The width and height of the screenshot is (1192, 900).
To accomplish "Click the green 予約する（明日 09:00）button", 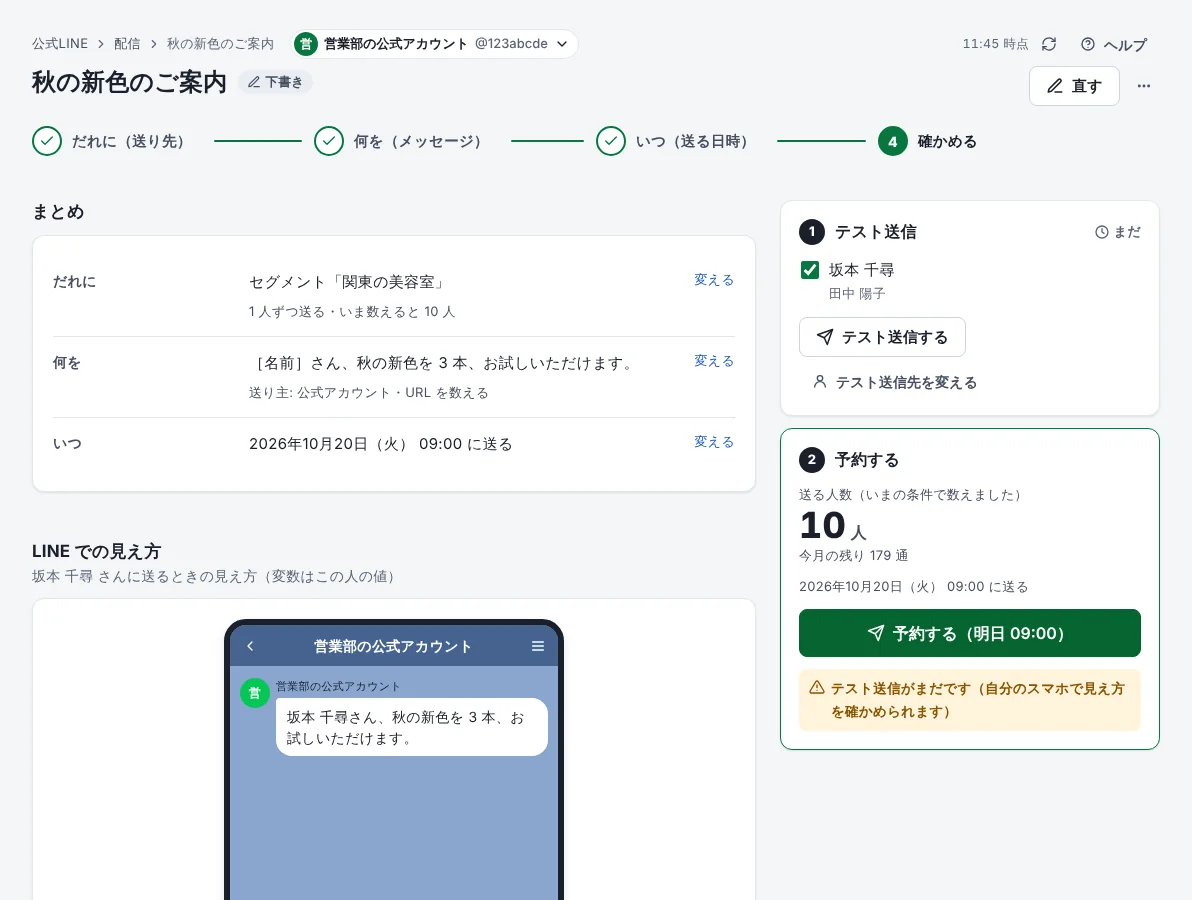I will [x=969, y=633].
